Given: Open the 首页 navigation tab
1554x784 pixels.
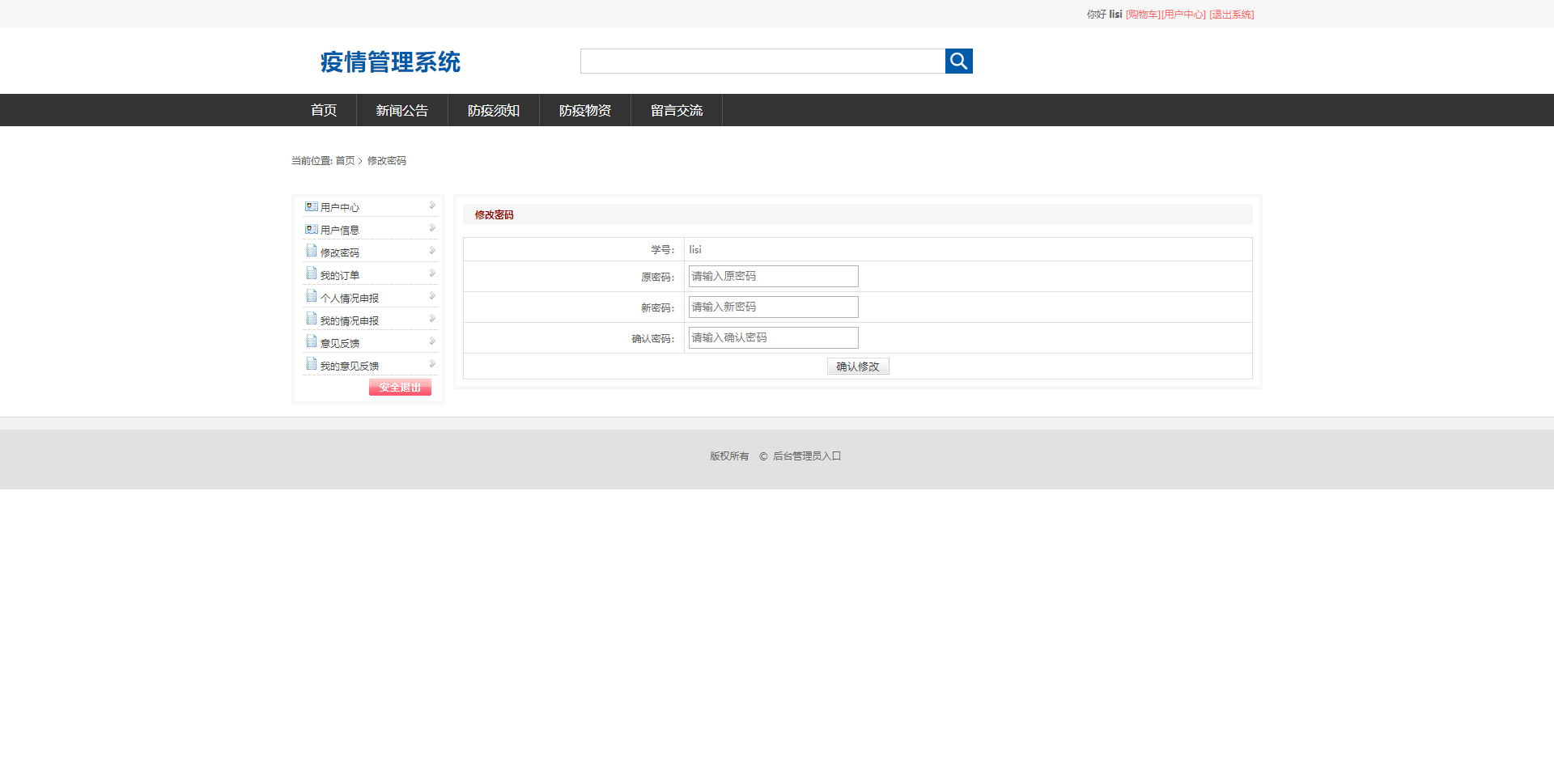Looking at the screenshot, I should click(x=324, y=110).
